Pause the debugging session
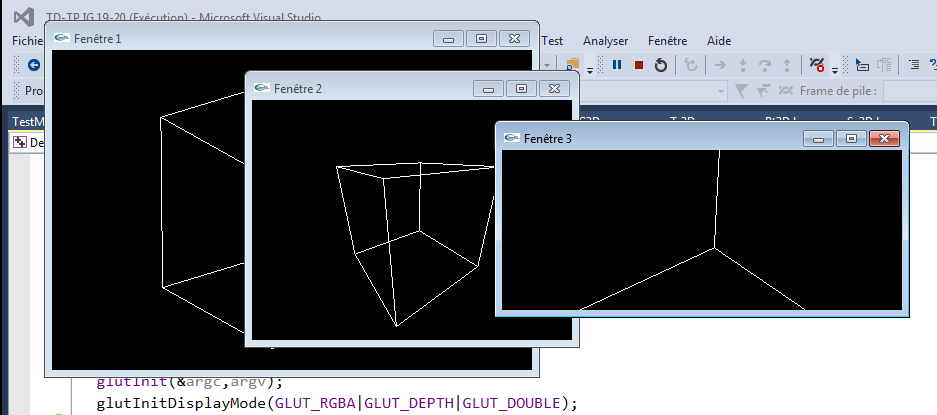This screenshot has width=937, height=415. 617,65
